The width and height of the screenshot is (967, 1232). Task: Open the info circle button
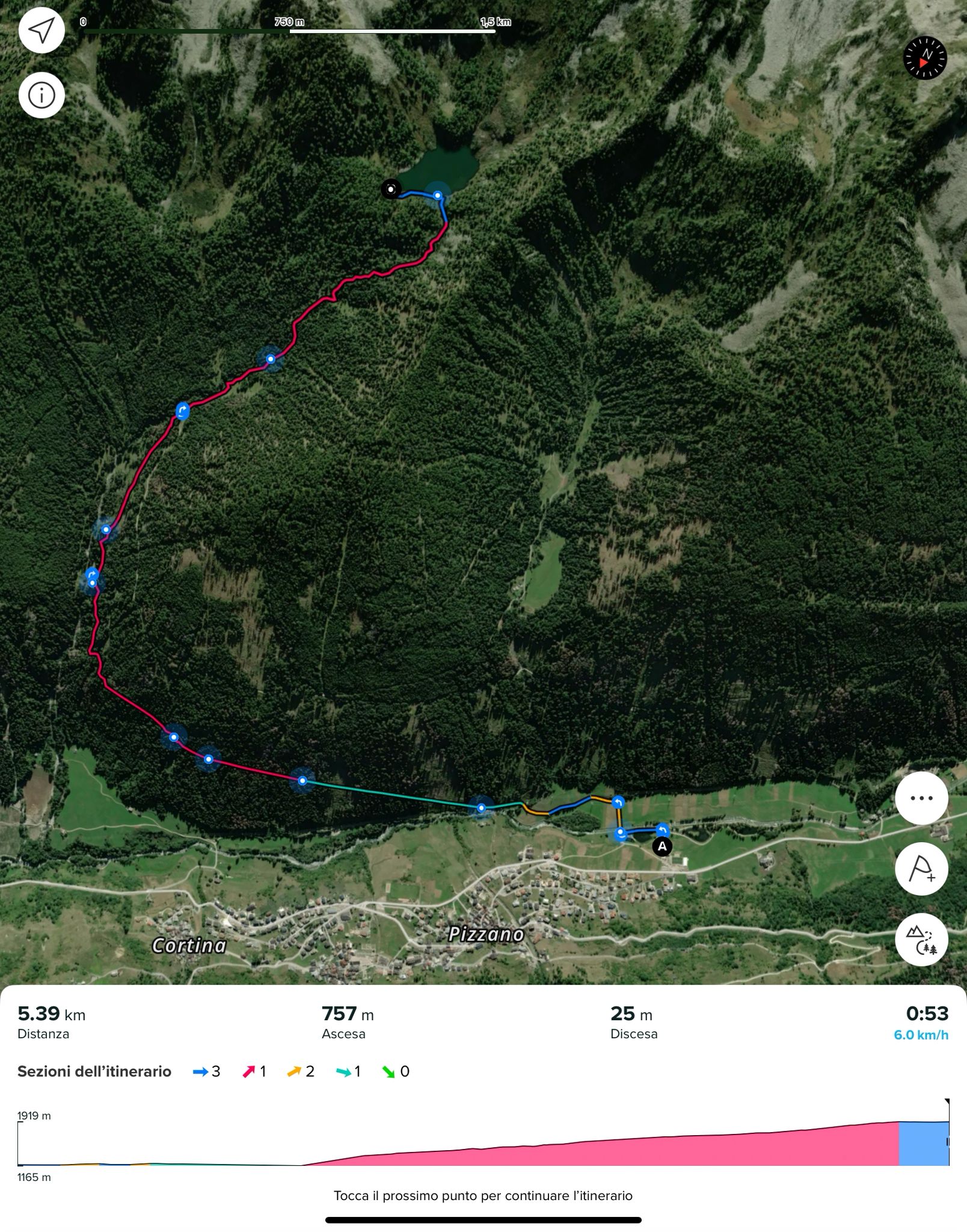coord(41,95)
